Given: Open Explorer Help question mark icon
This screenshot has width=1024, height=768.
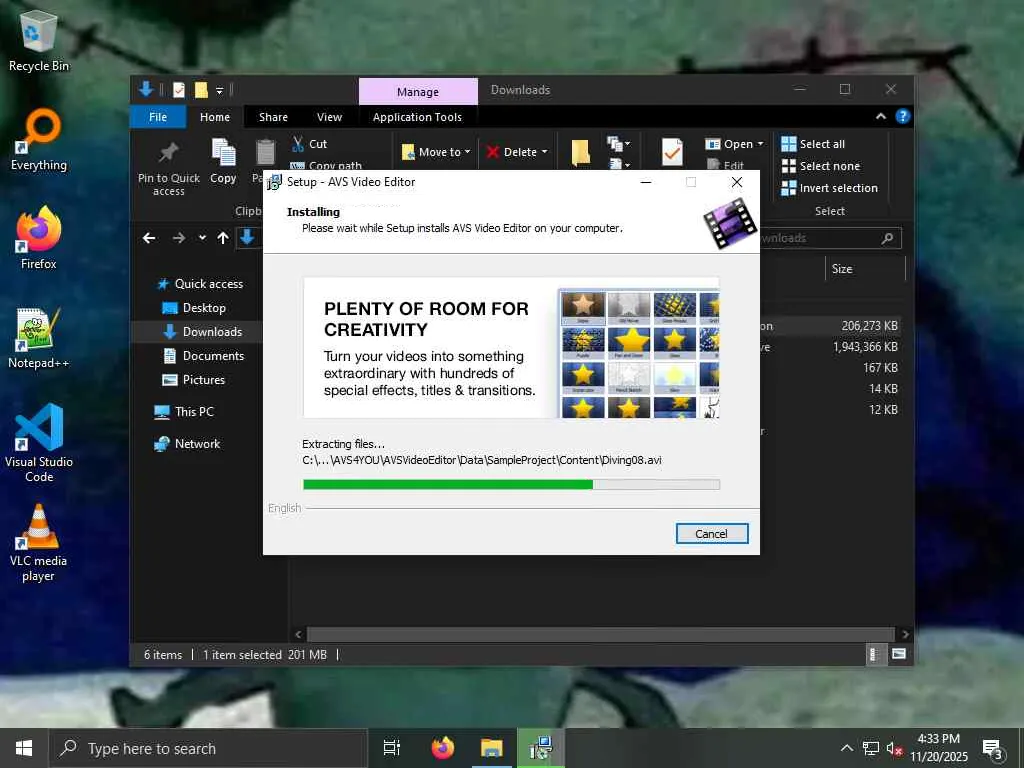Looking at the screenshot, I should (x=903, y=116).
